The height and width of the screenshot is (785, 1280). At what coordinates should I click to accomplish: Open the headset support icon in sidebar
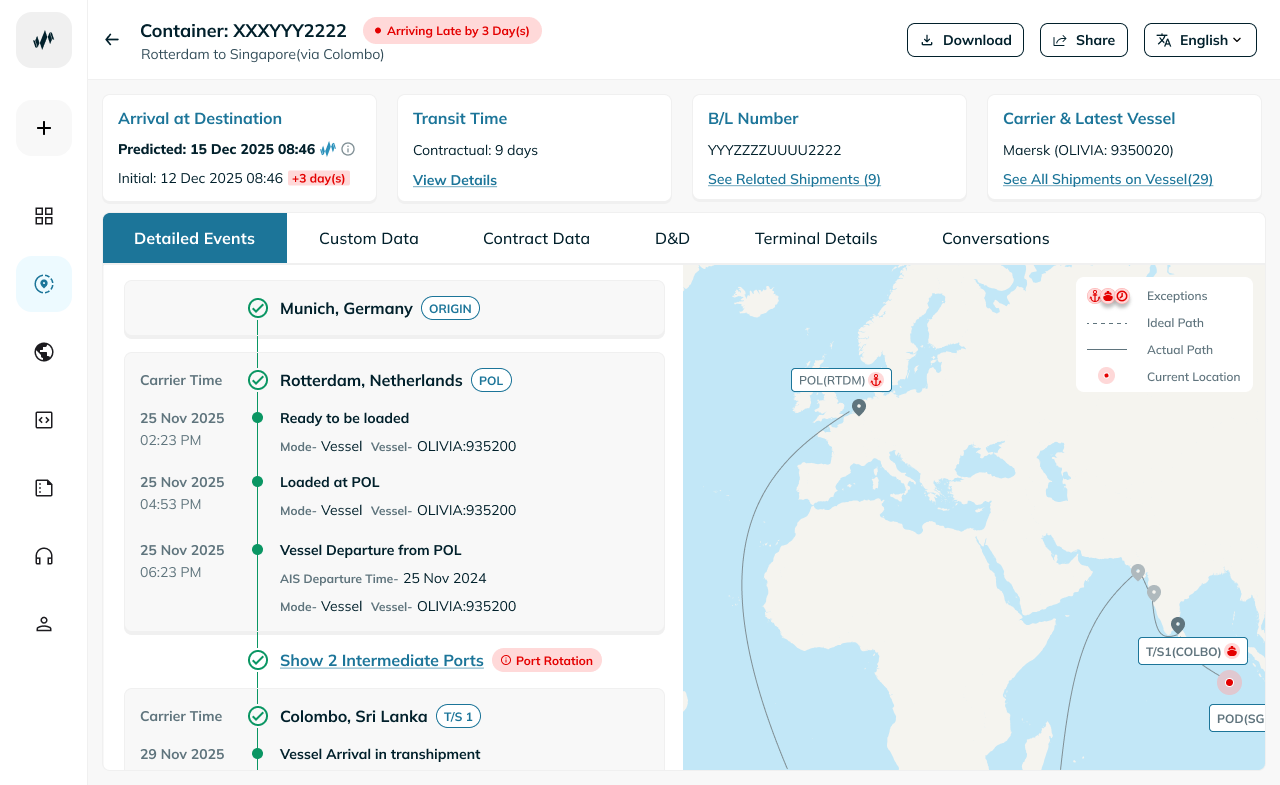pyautogui.click(x=44, y=556)
